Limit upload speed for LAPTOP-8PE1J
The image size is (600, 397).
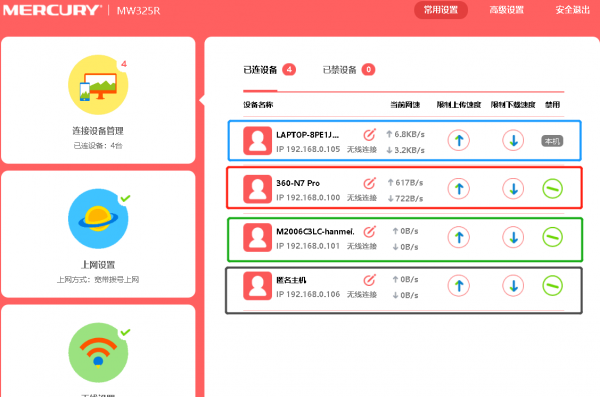click(x=458, y=141)
